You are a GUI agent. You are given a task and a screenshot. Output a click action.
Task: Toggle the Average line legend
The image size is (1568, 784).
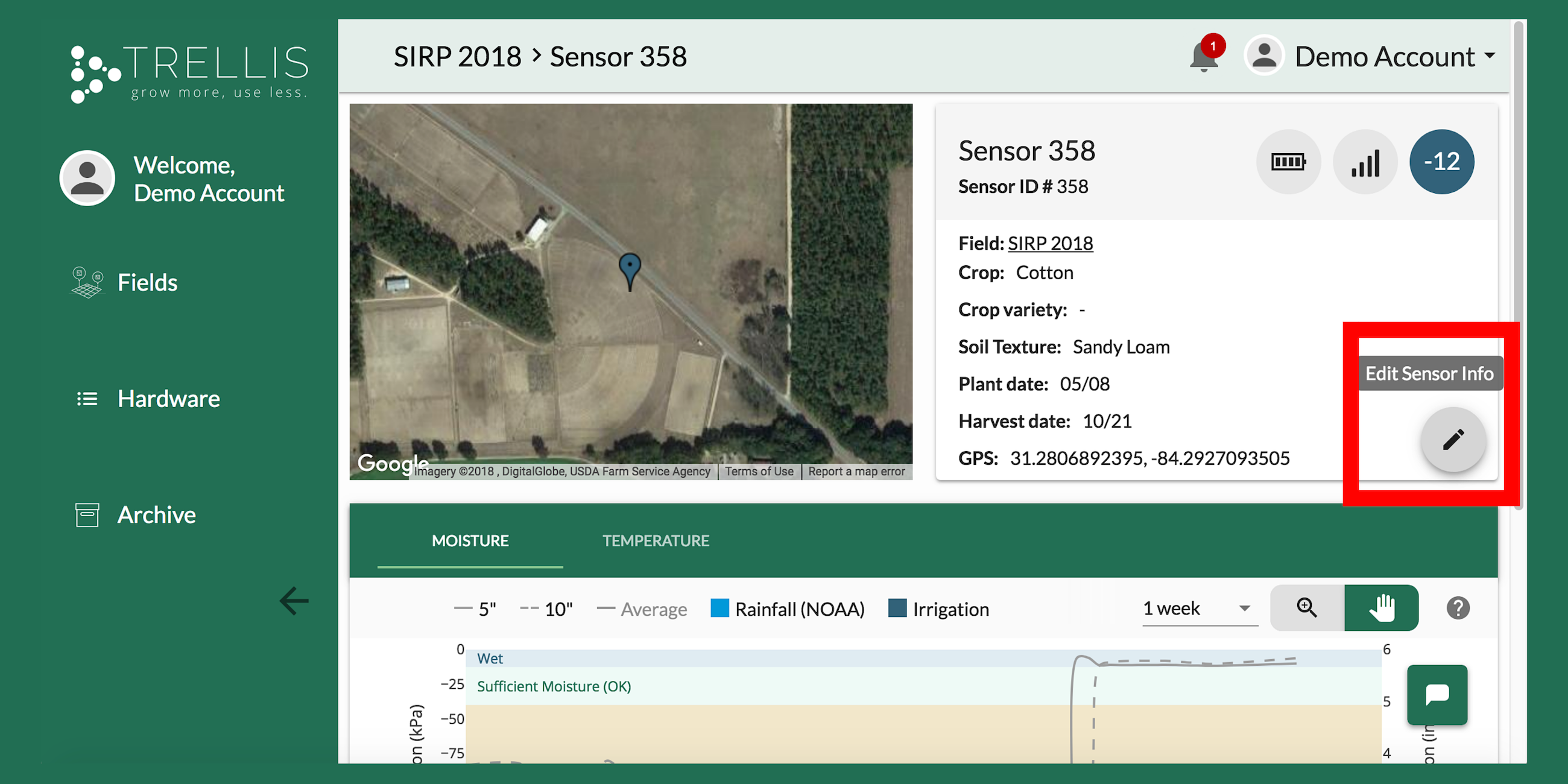pyautogui.click(x=642, y=609)
